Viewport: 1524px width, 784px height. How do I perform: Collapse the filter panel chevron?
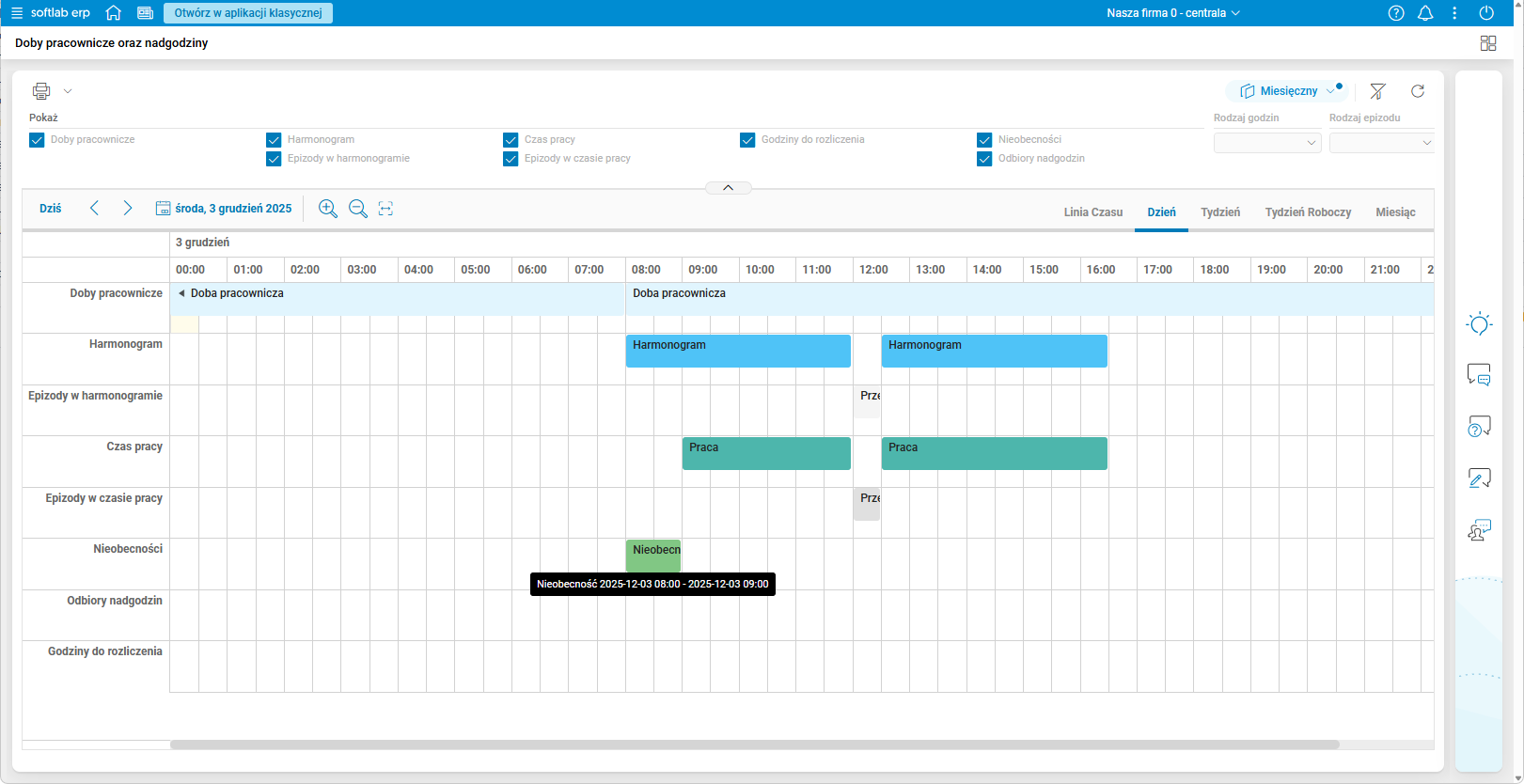(x=728, y=187)
